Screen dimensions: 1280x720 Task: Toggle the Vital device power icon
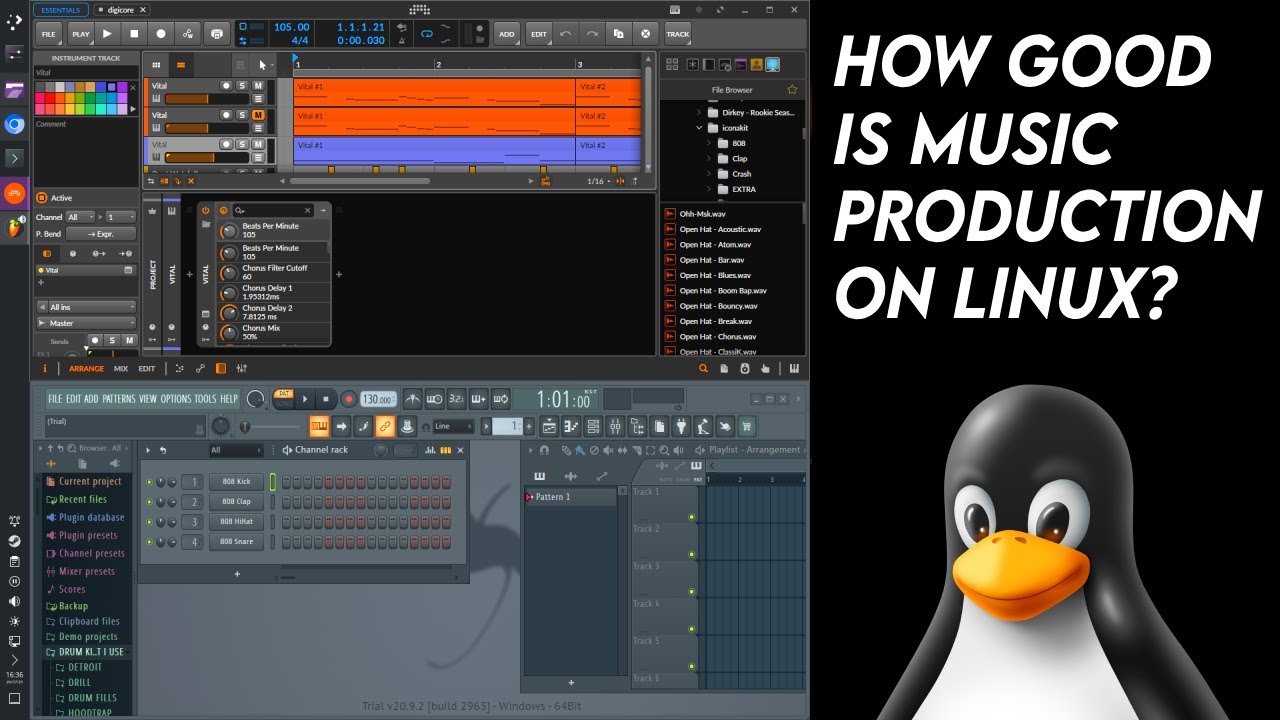click(x=206, y=210)
